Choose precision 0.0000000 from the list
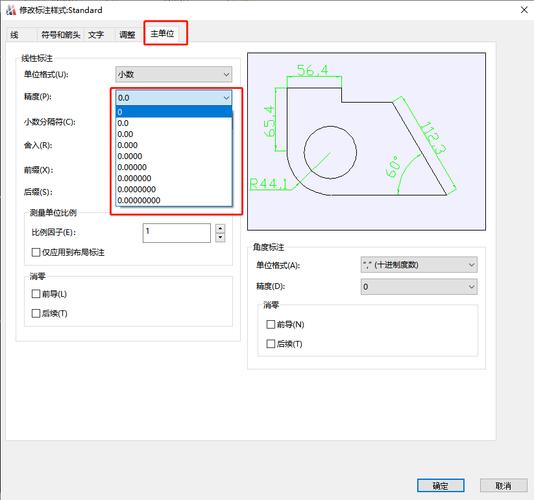Viewport: 534px width, 500px height. pyautogui.click(x=174, y=189)
